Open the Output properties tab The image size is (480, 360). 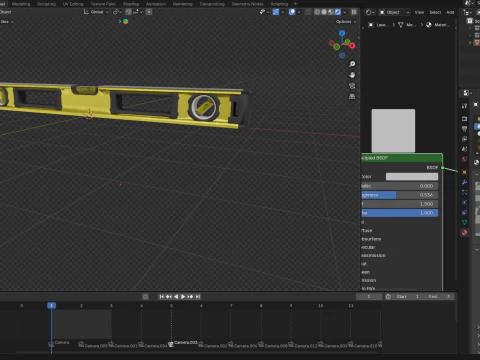(464, 129)
